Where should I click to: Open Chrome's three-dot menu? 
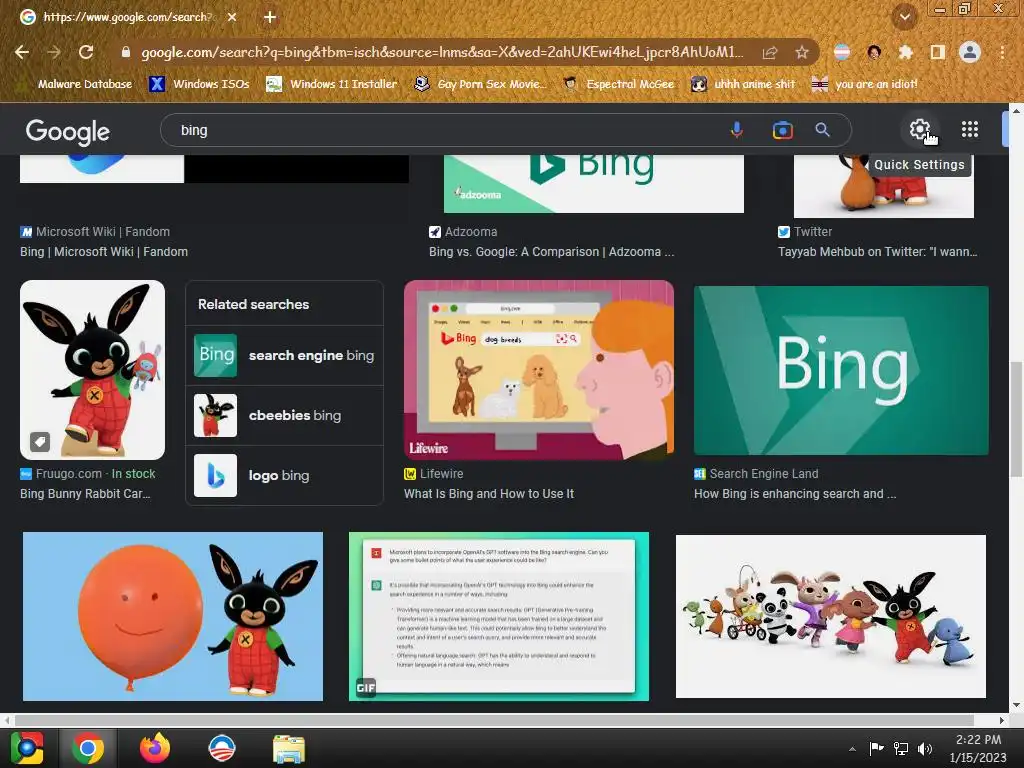click(x=1002, y=52)
